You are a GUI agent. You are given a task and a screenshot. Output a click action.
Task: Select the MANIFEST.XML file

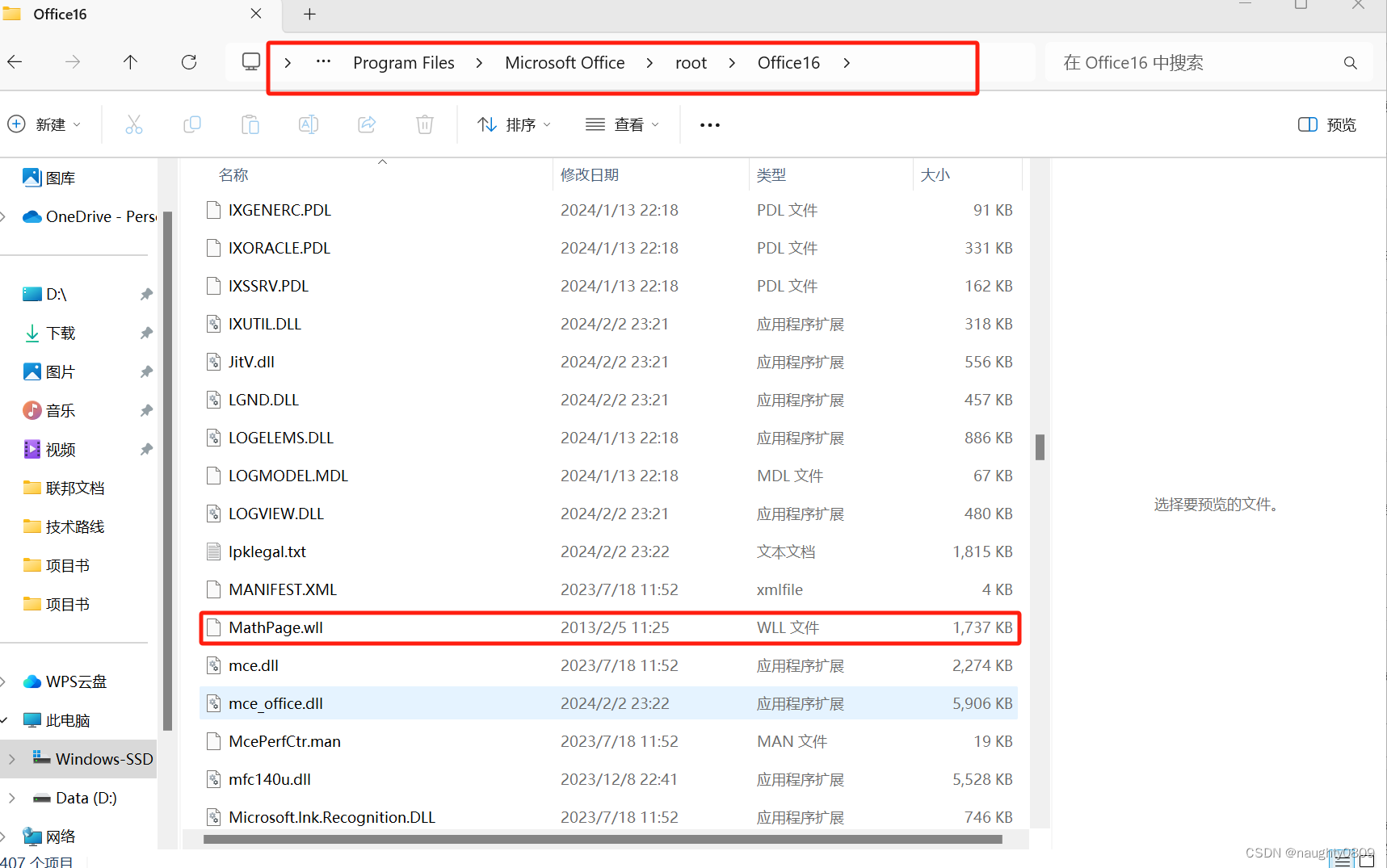608,589
